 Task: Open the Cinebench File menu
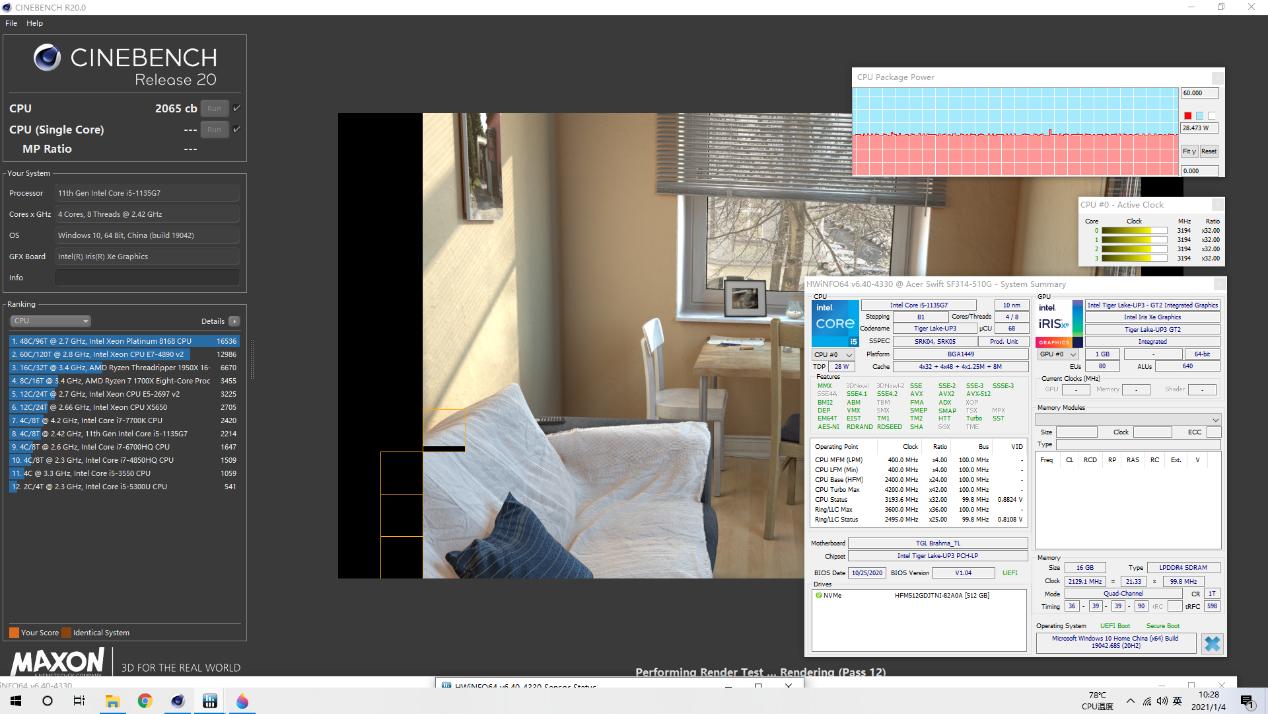[11, 23]
